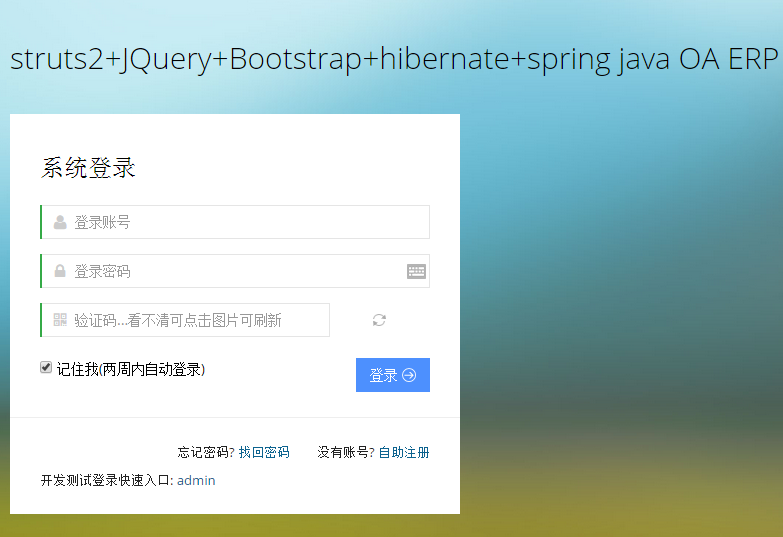The image size is (783, 537).
Task: Click the 记住我(两周内自动登录) label
Action: click(131, 369)
